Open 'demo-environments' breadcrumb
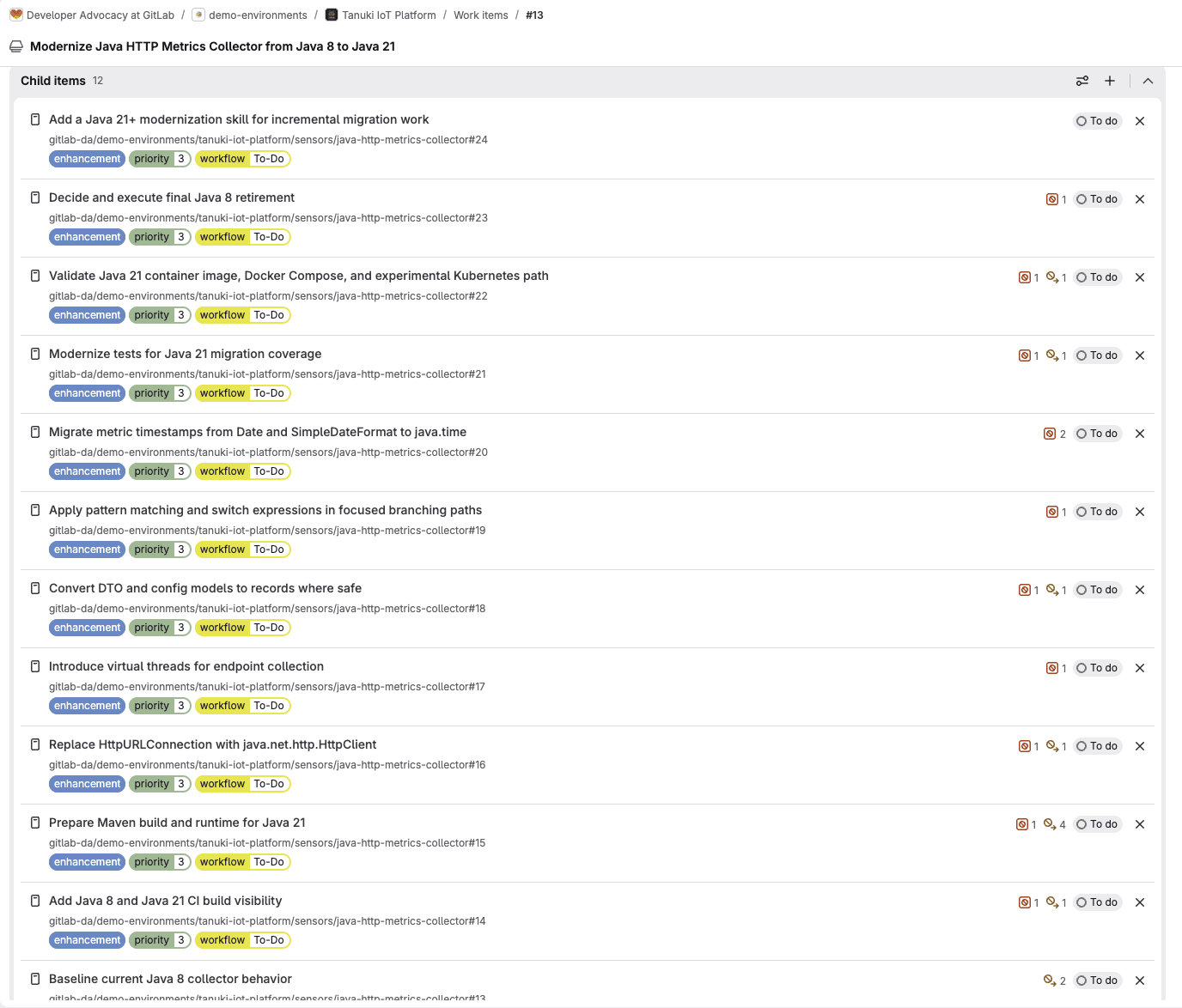This screenshot has width=1182, height=1008. click(258, 15)
